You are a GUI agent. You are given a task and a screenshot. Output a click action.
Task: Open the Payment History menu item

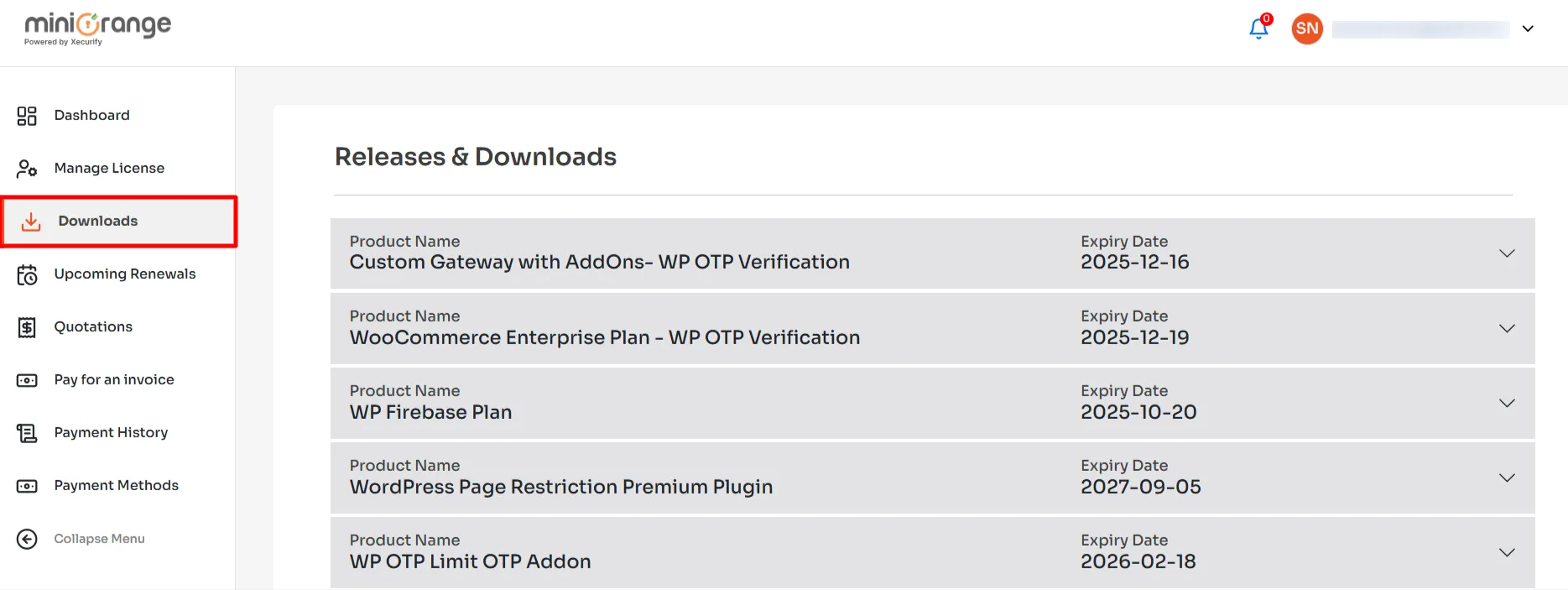pyautogui.click(x=111, y=433)
